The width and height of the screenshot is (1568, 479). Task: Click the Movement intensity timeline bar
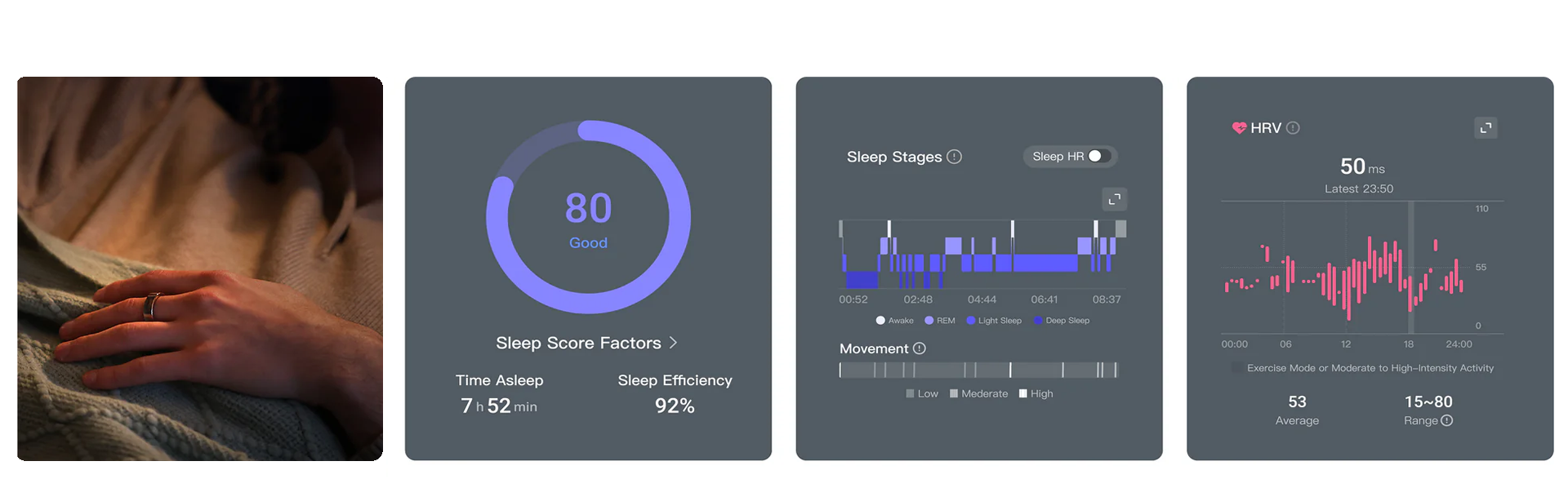pos(978,370)
